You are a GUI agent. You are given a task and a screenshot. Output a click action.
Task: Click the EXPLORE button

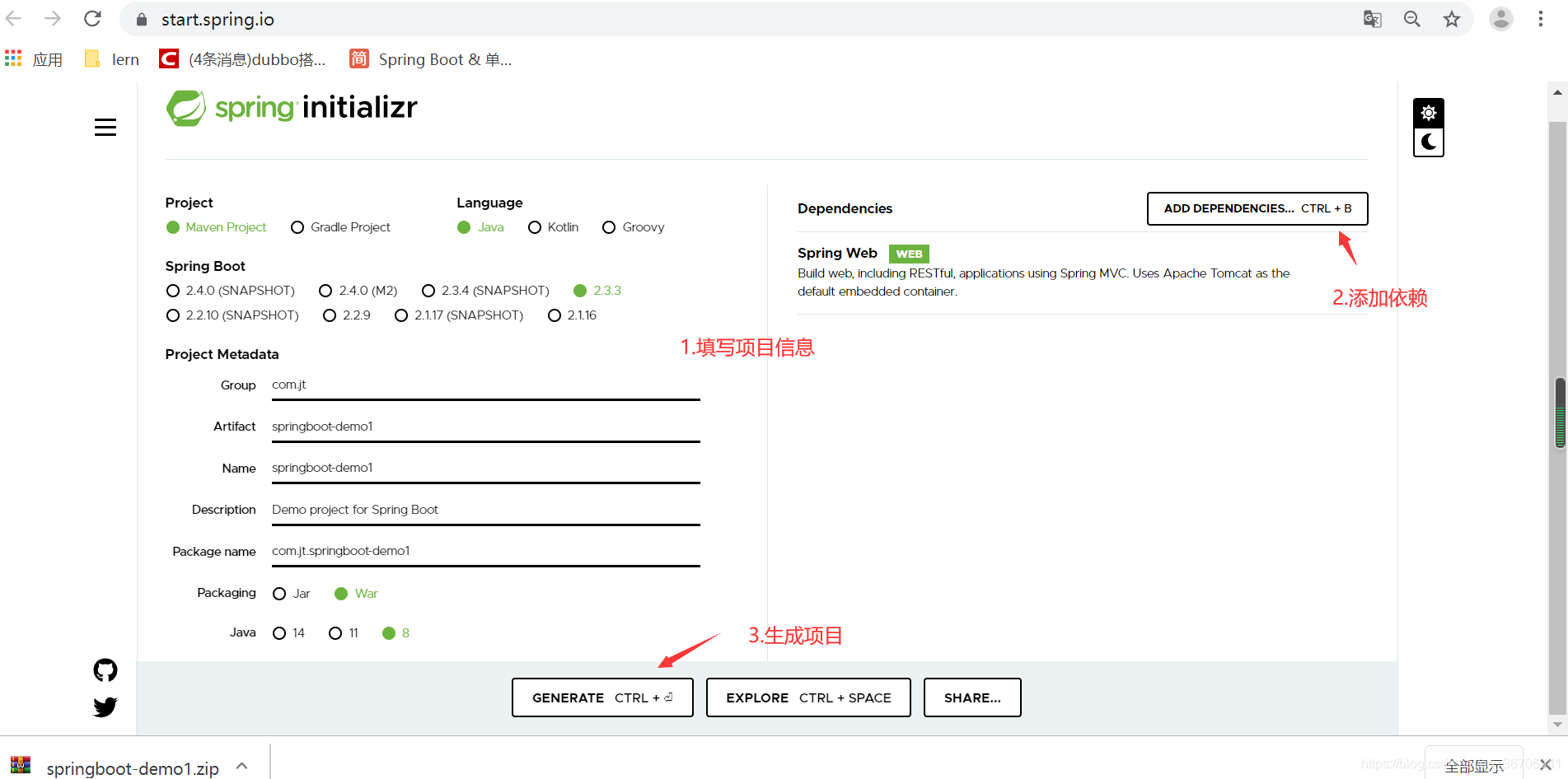808,697
